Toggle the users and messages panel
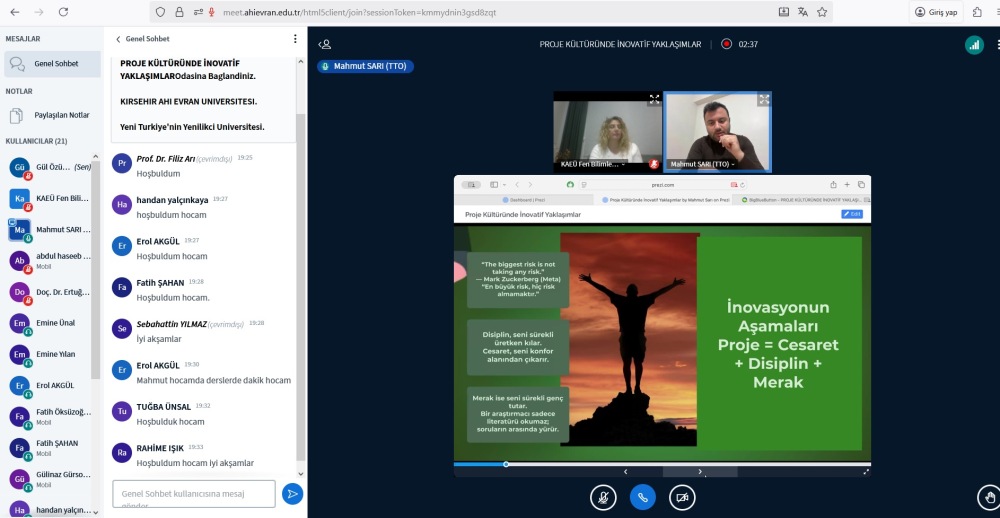This screenshot has height=518, width=1000. (325, 44)
